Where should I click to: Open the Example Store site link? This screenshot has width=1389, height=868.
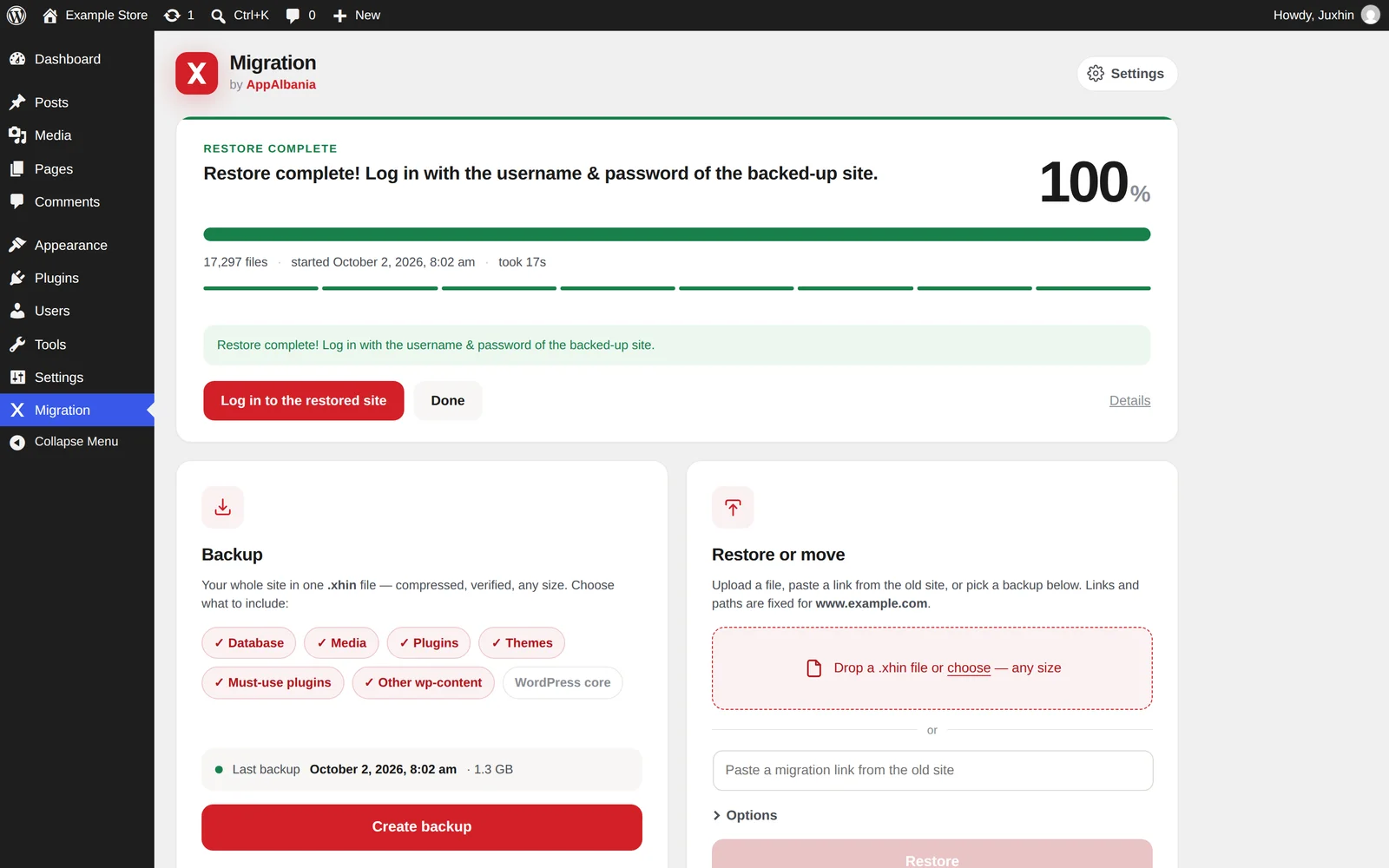click(x=95, y=16)
